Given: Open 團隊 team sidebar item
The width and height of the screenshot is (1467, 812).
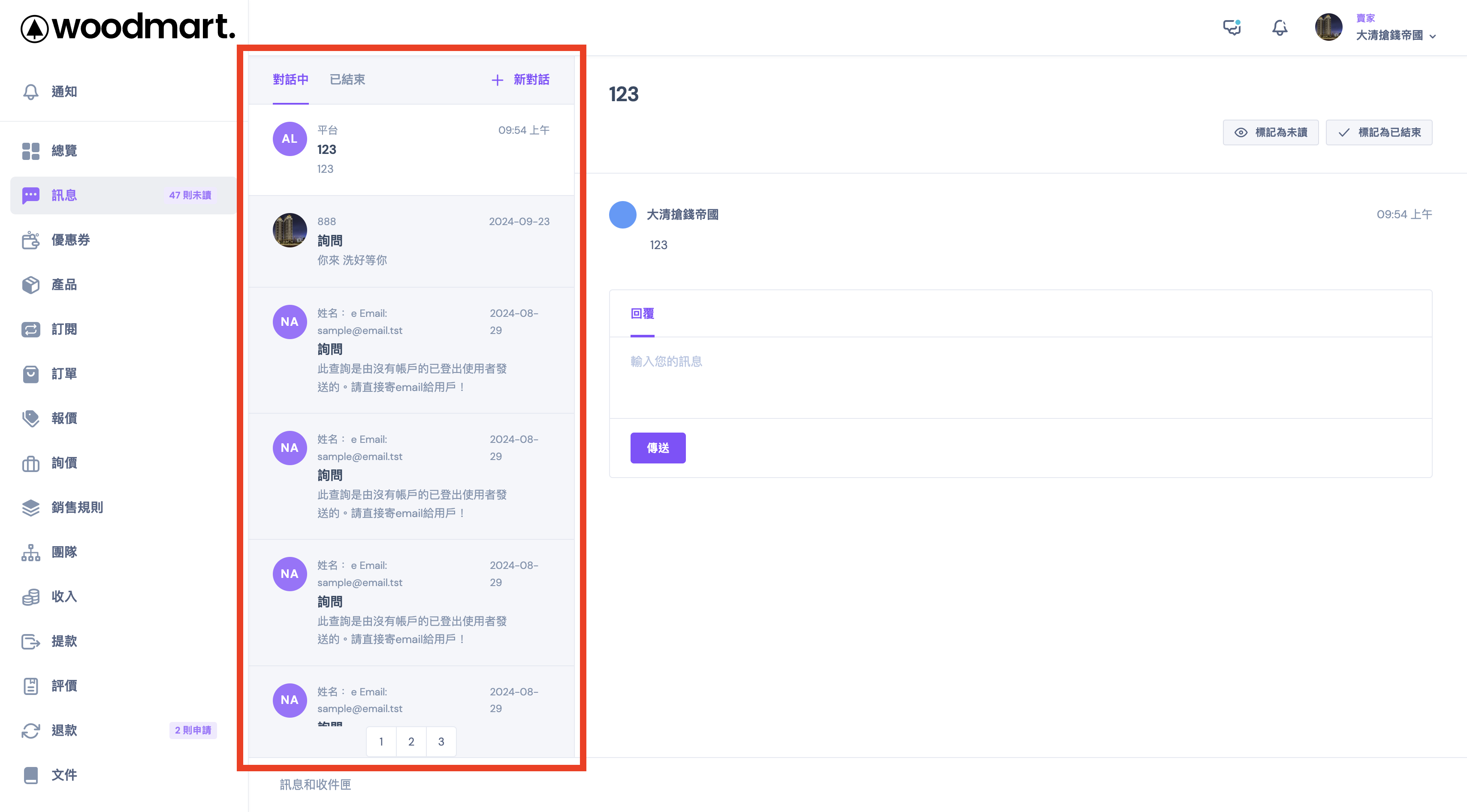Looking at the screenshot, I should pos(64,552).
